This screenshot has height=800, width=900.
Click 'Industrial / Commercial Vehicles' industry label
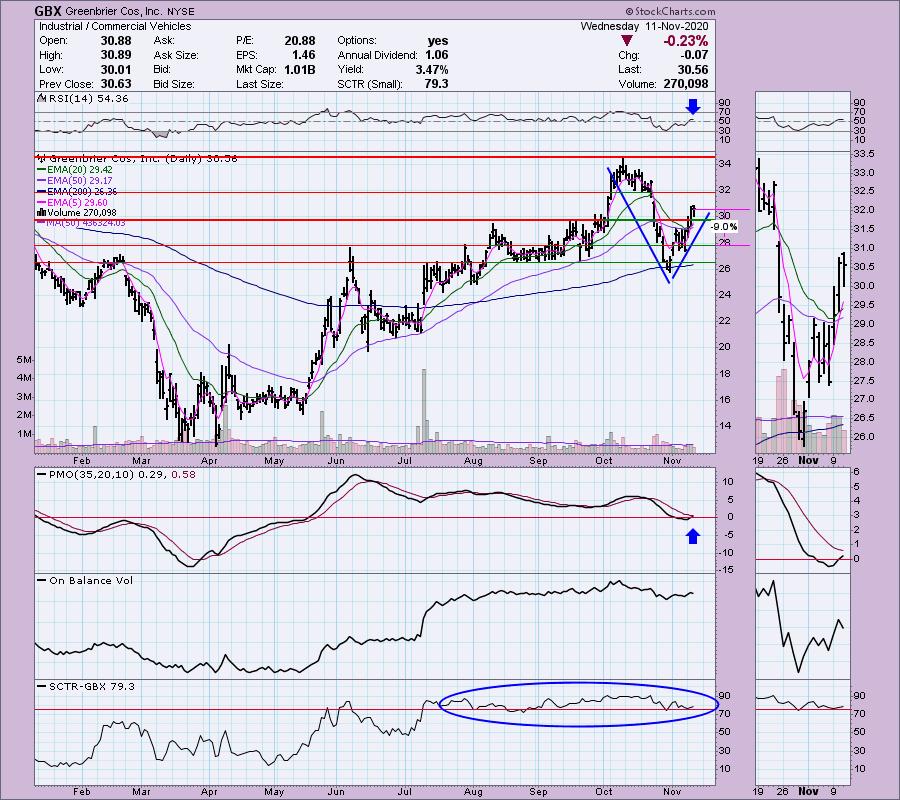(115, 26)
